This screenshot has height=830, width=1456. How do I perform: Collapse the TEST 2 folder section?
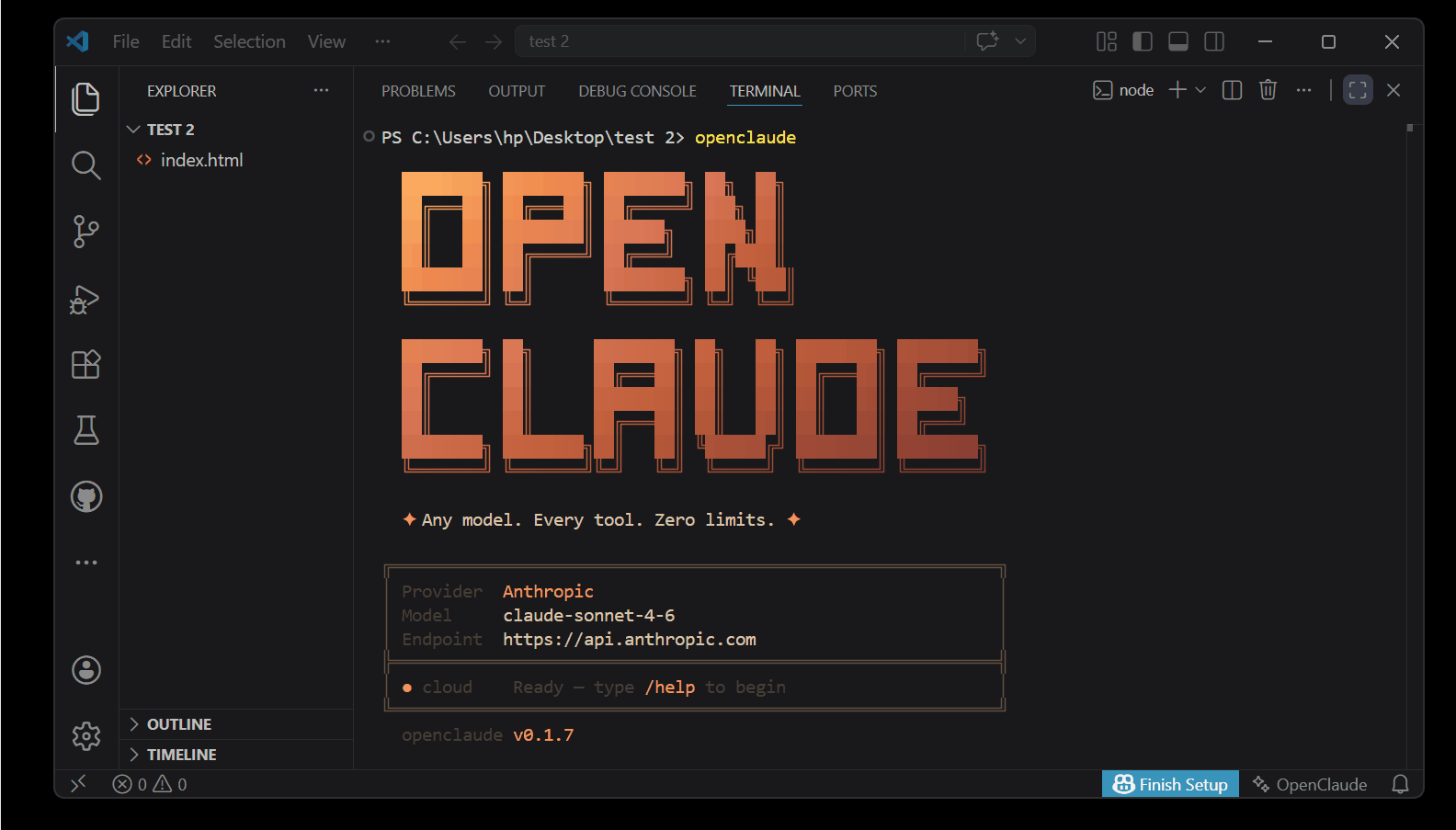tap(134, 130)
